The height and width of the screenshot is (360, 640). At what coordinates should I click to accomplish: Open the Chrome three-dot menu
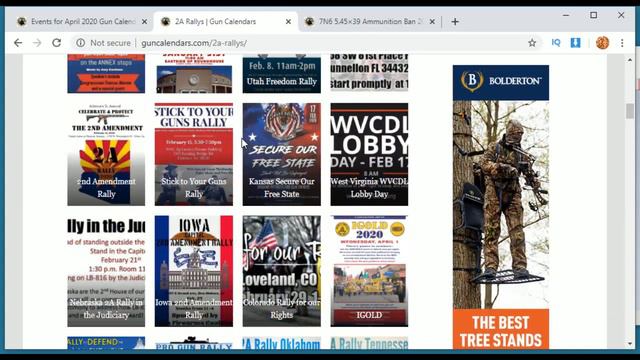click(622, 43)
